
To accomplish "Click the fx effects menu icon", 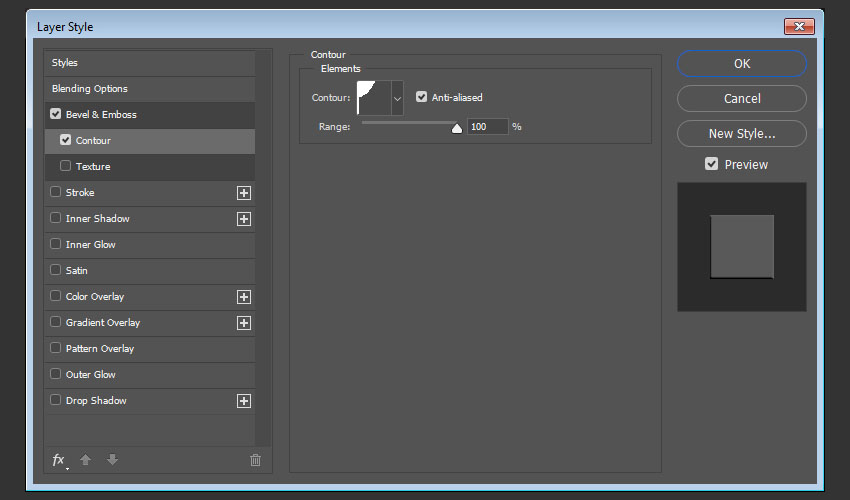I will pos(58,460).
